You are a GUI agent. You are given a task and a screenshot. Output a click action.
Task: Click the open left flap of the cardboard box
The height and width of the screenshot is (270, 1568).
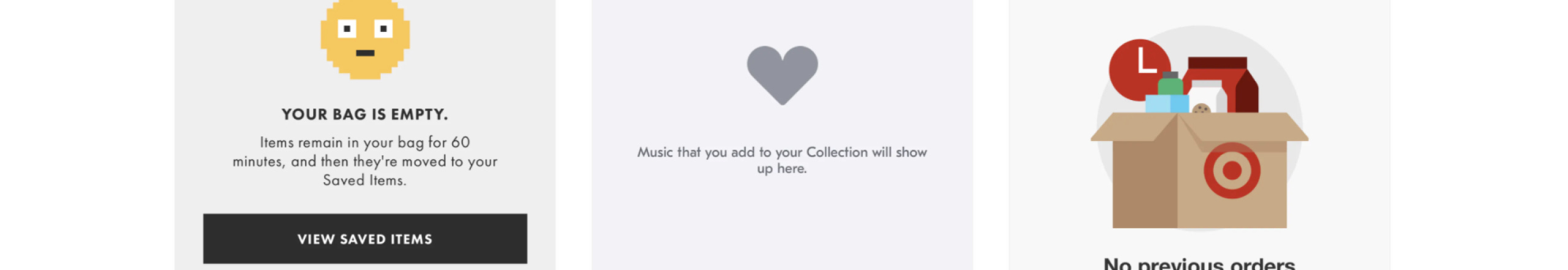[x=1133, y=127]
